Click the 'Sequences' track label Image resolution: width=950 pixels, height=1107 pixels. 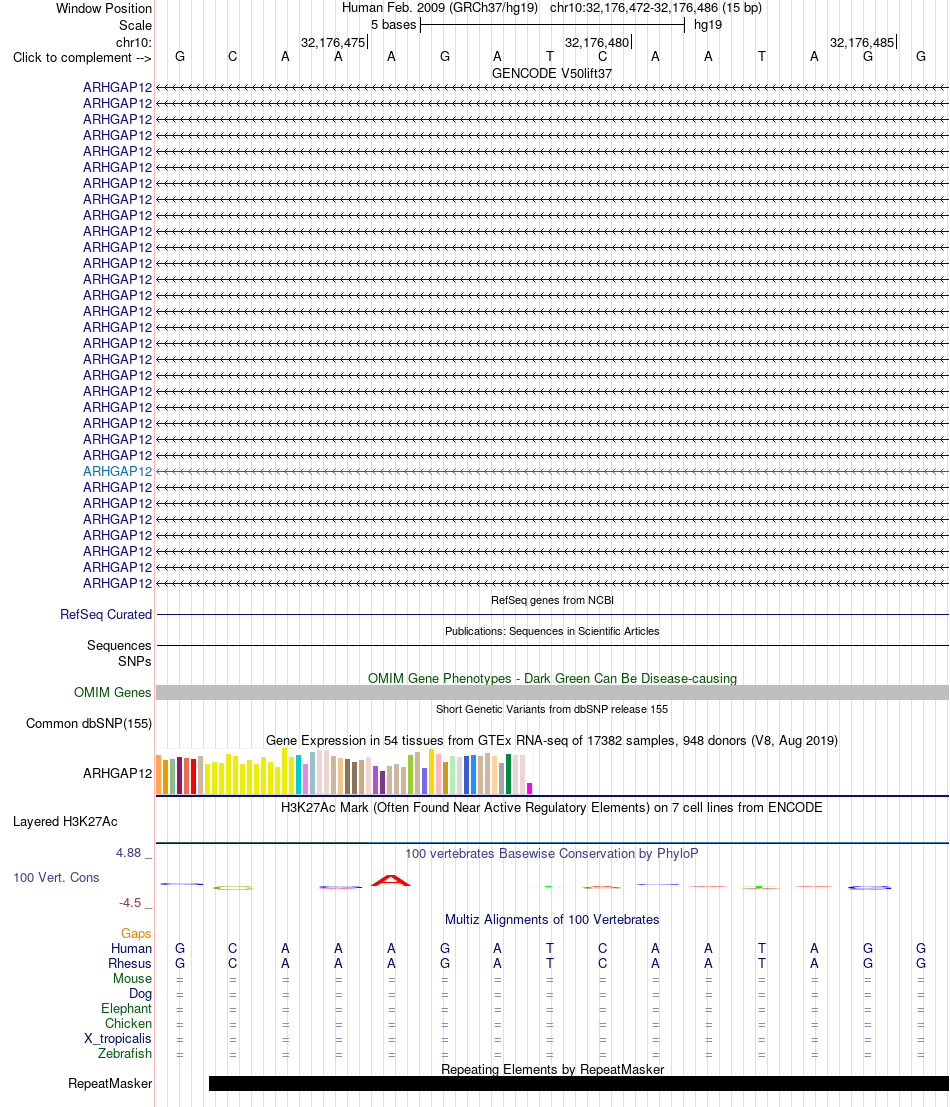point(119,645)
